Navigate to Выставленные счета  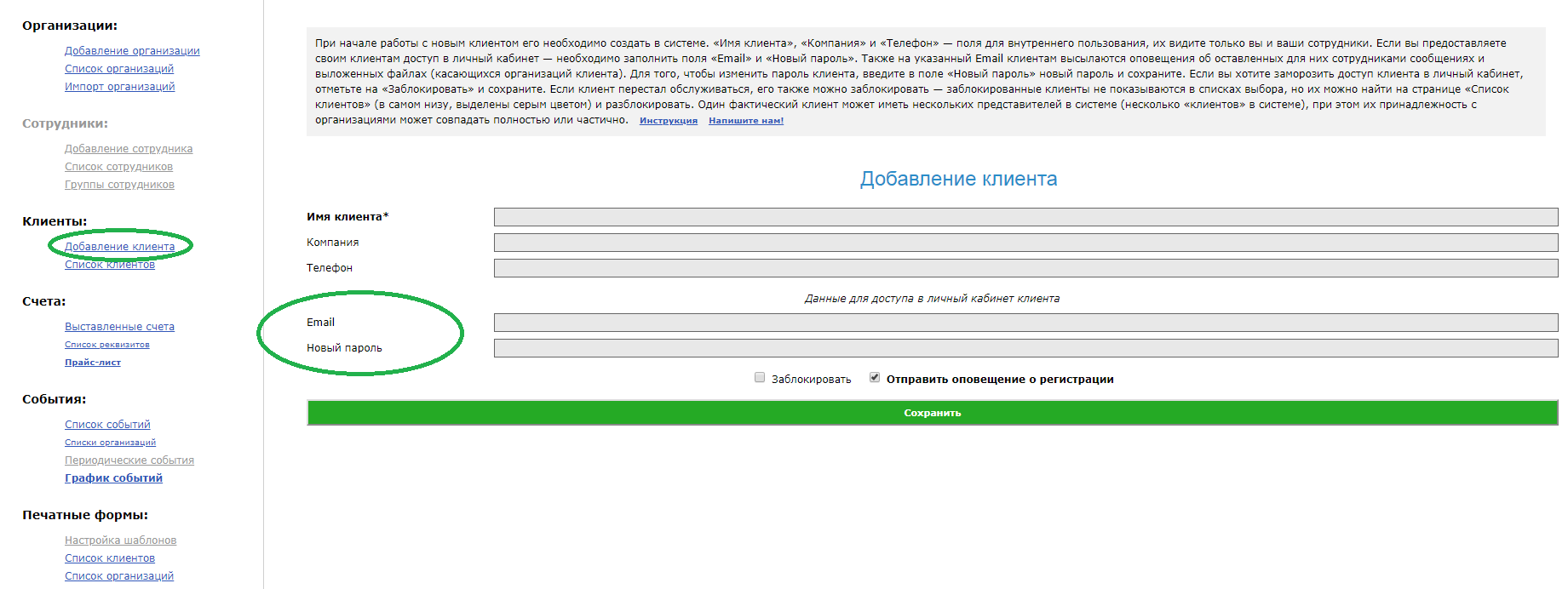tap(119, 327)
